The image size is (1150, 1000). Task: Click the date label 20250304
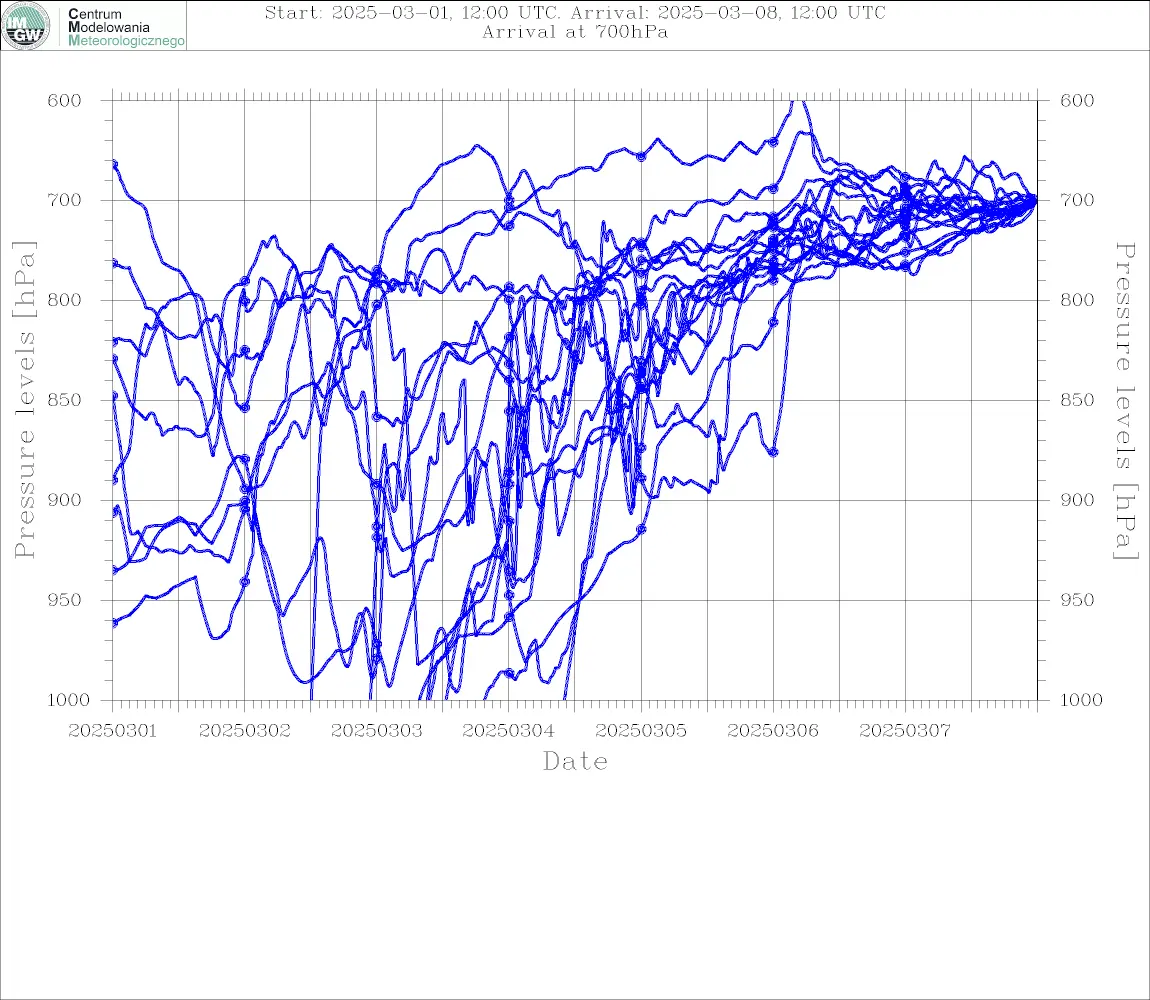(509, 731)
